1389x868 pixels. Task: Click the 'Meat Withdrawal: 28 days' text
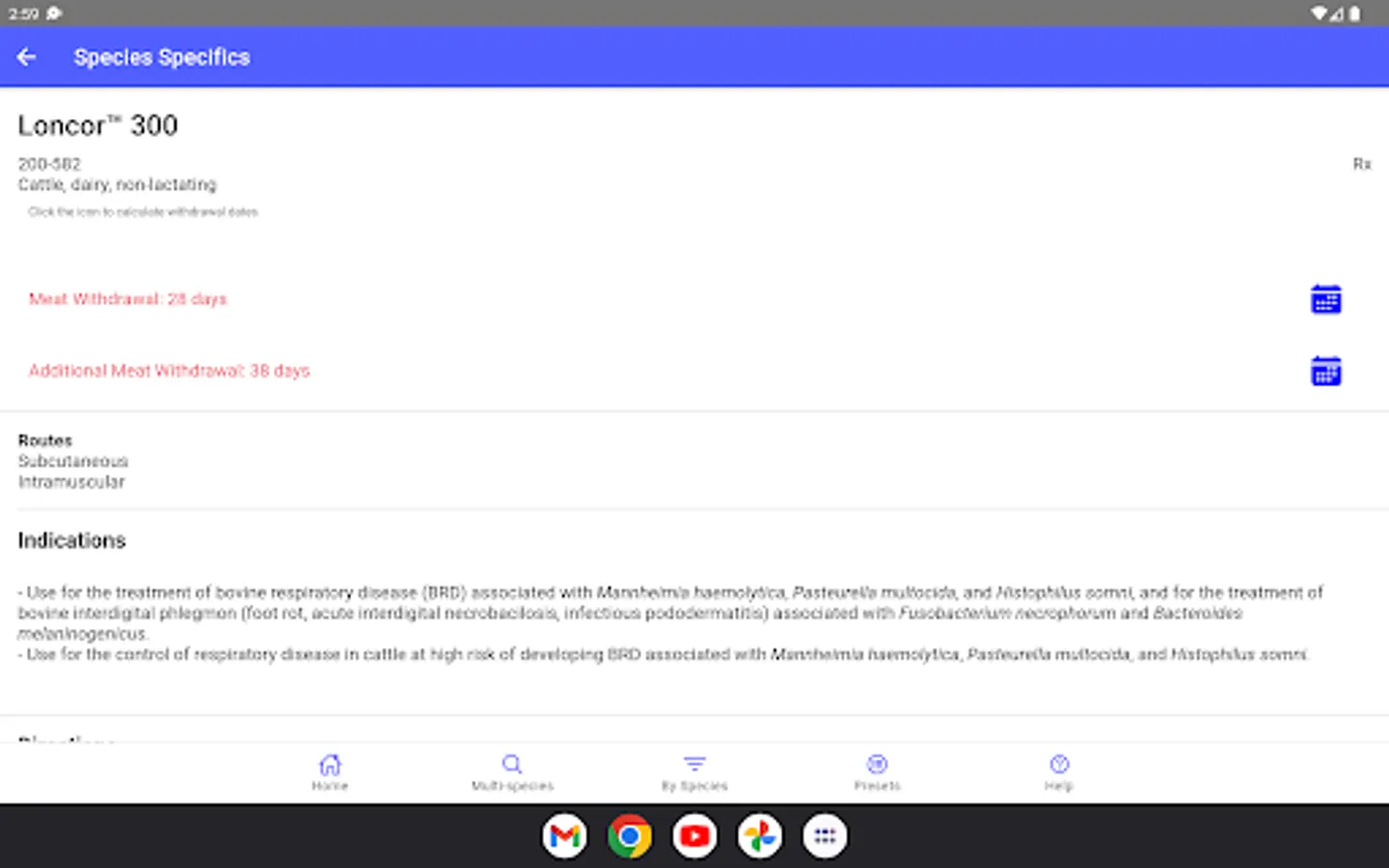tap(127, 299)
